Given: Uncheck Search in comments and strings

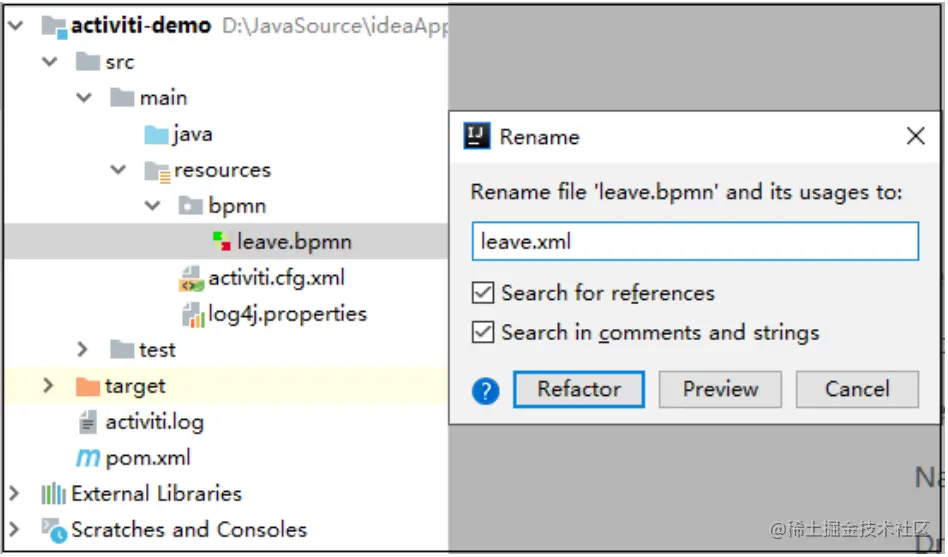Looking at the screenshot, I should tap(484, 332).
